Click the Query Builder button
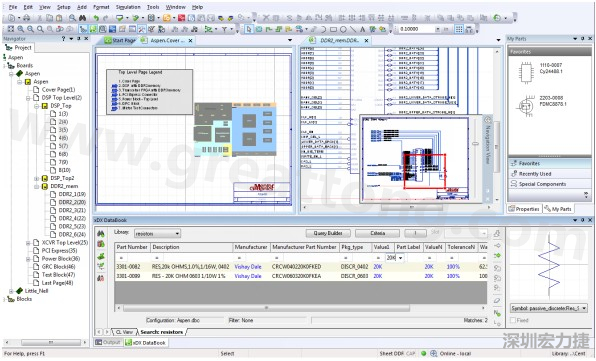The width and height of the screenshot is (596, 361). (328, 233)
